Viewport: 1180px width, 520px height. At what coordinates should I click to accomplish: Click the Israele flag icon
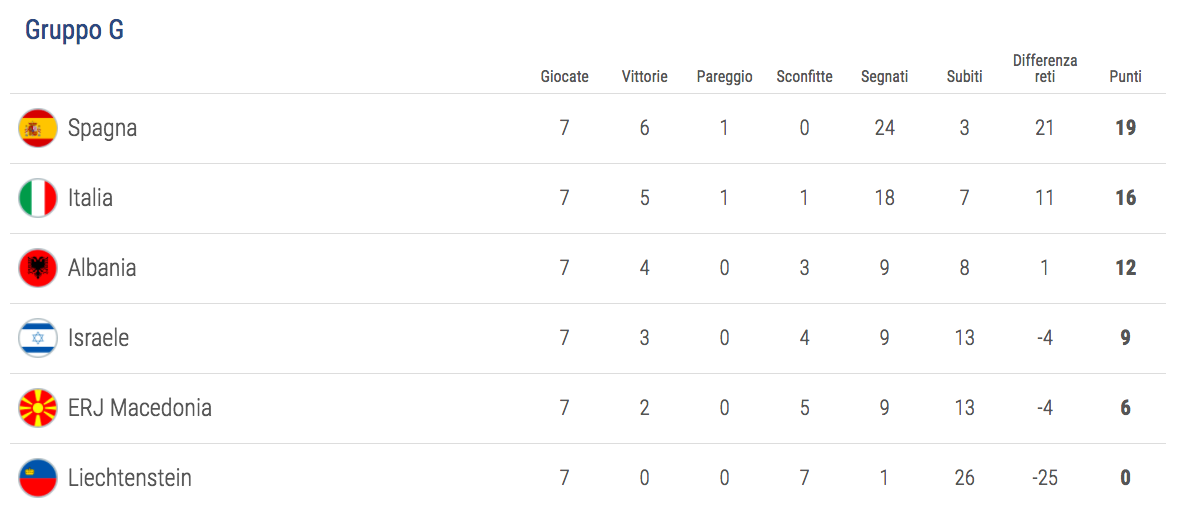tap(38, 338)
